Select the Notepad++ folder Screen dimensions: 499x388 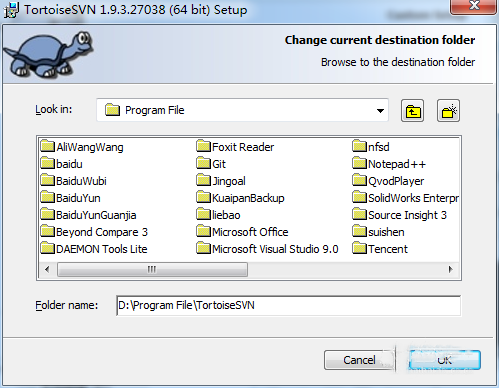tap(389, 164)
